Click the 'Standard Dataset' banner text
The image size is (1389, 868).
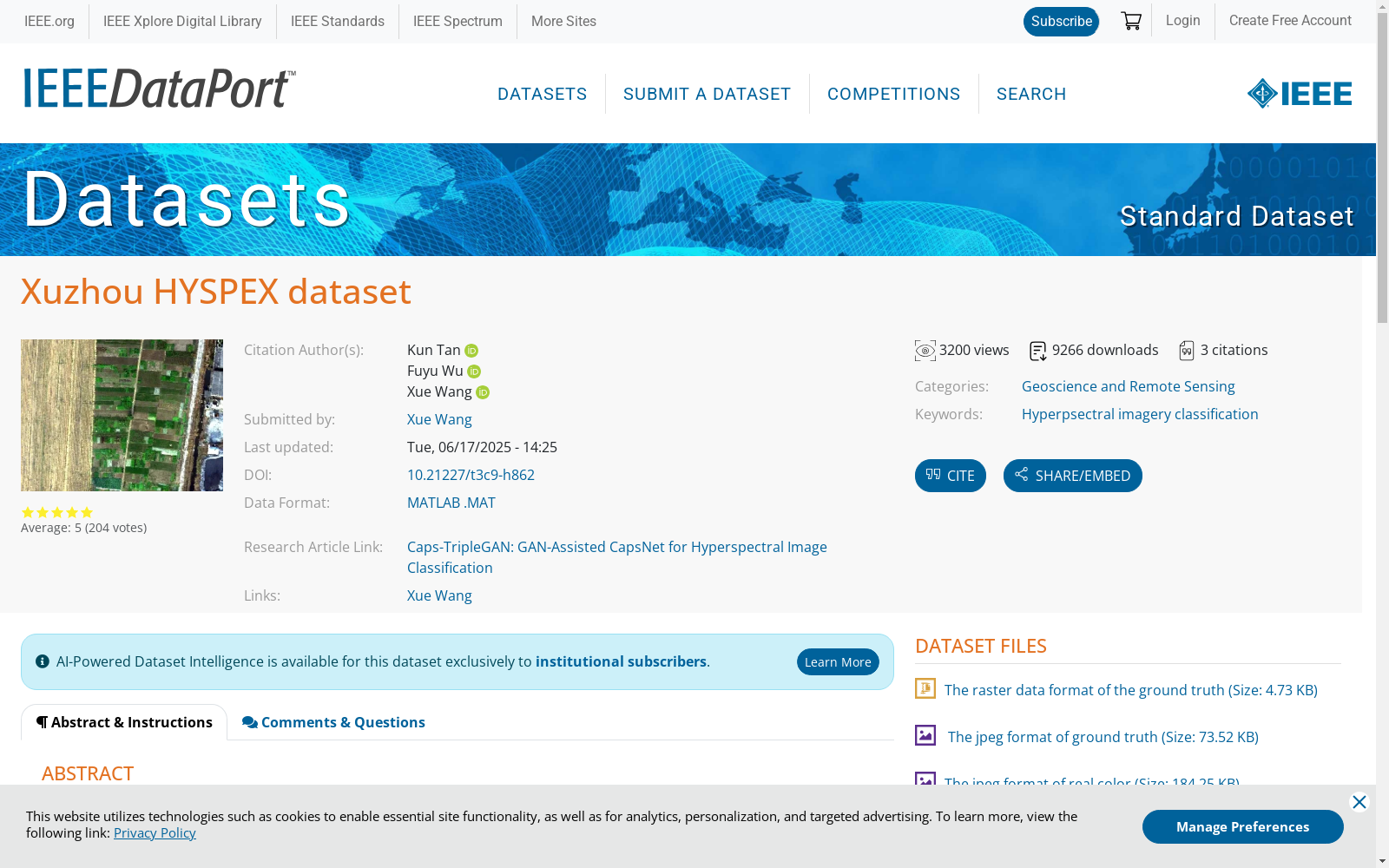click(1236, 216)
